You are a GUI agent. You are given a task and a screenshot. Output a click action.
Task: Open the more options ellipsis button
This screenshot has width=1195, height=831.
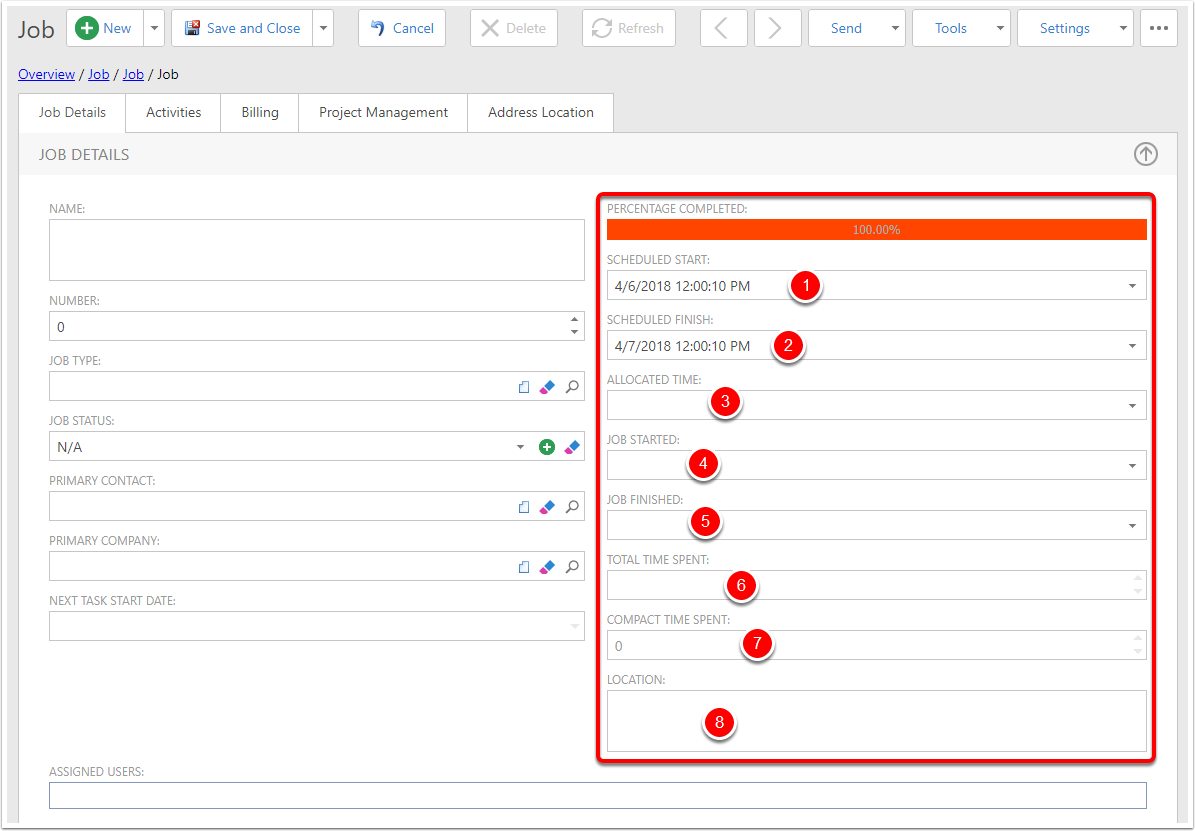(x=1158, y=28)
